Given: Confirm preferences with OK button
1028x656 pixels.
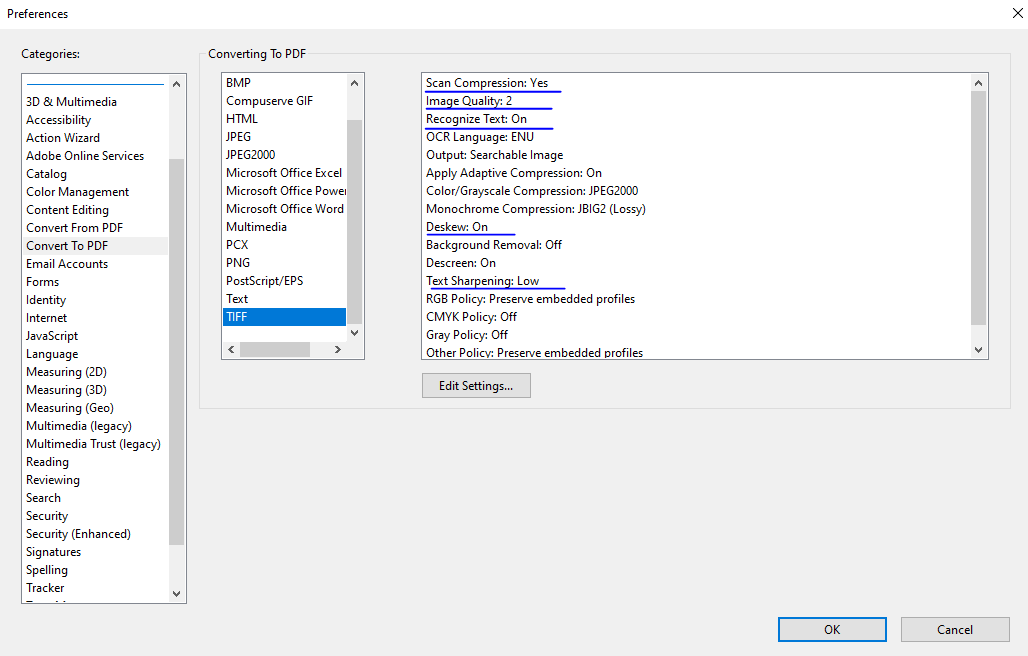Looking at the screenshot, I should pyautogui.click(x=832, y=629).
